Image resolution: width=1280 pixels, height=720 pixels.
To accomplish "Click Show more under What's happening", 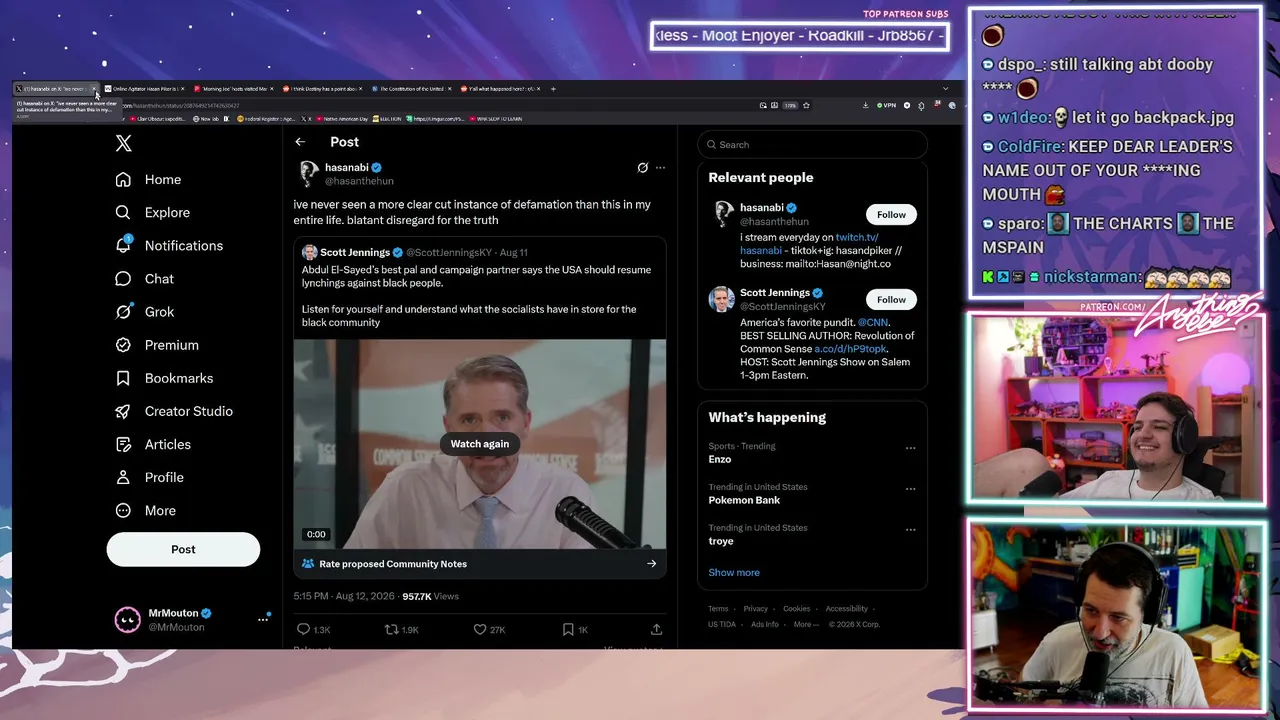I will pyautogui.click(x=734, y=573).
